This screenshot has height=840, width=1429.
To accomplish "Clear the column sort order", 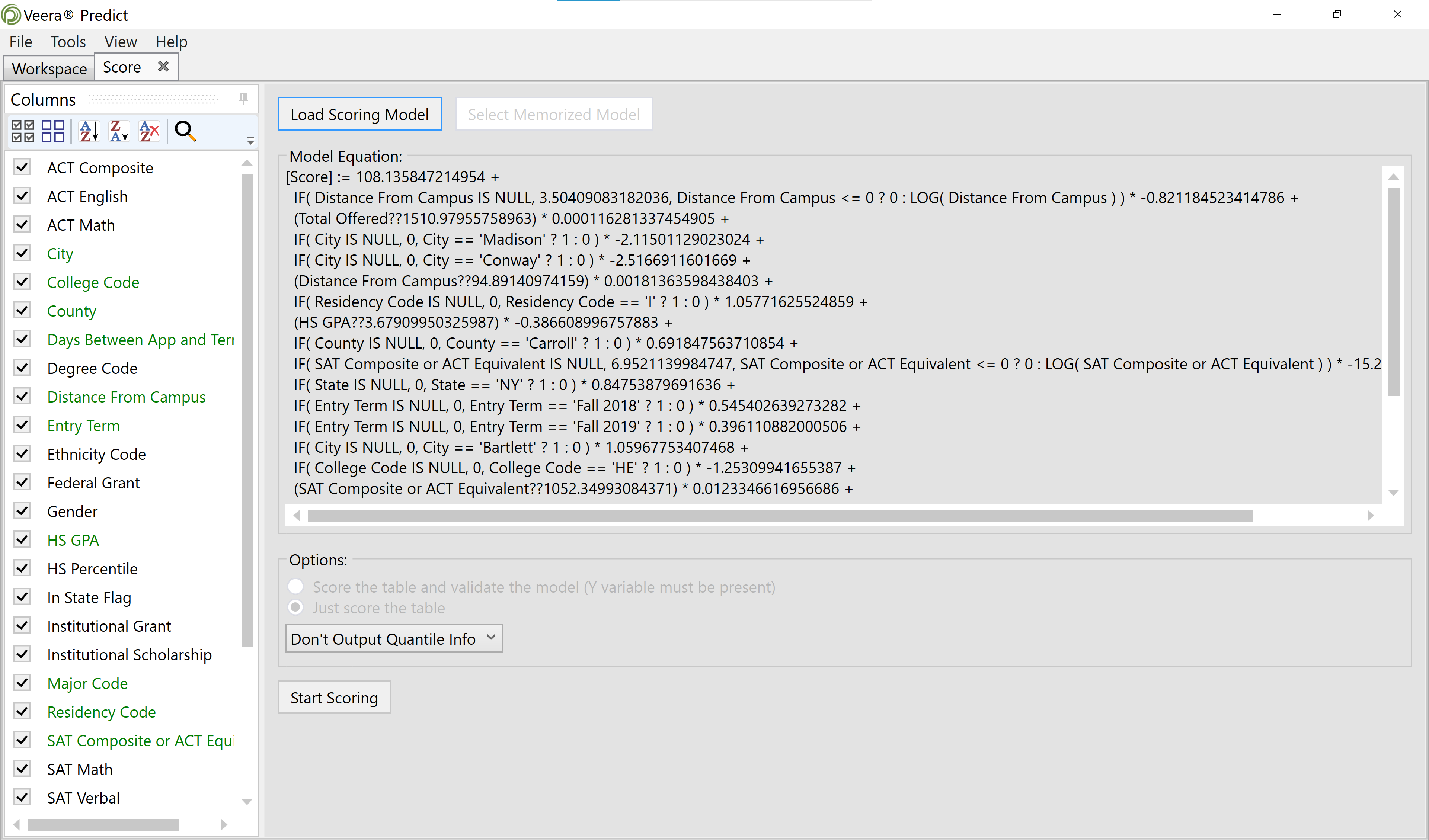I will (149, 131).
